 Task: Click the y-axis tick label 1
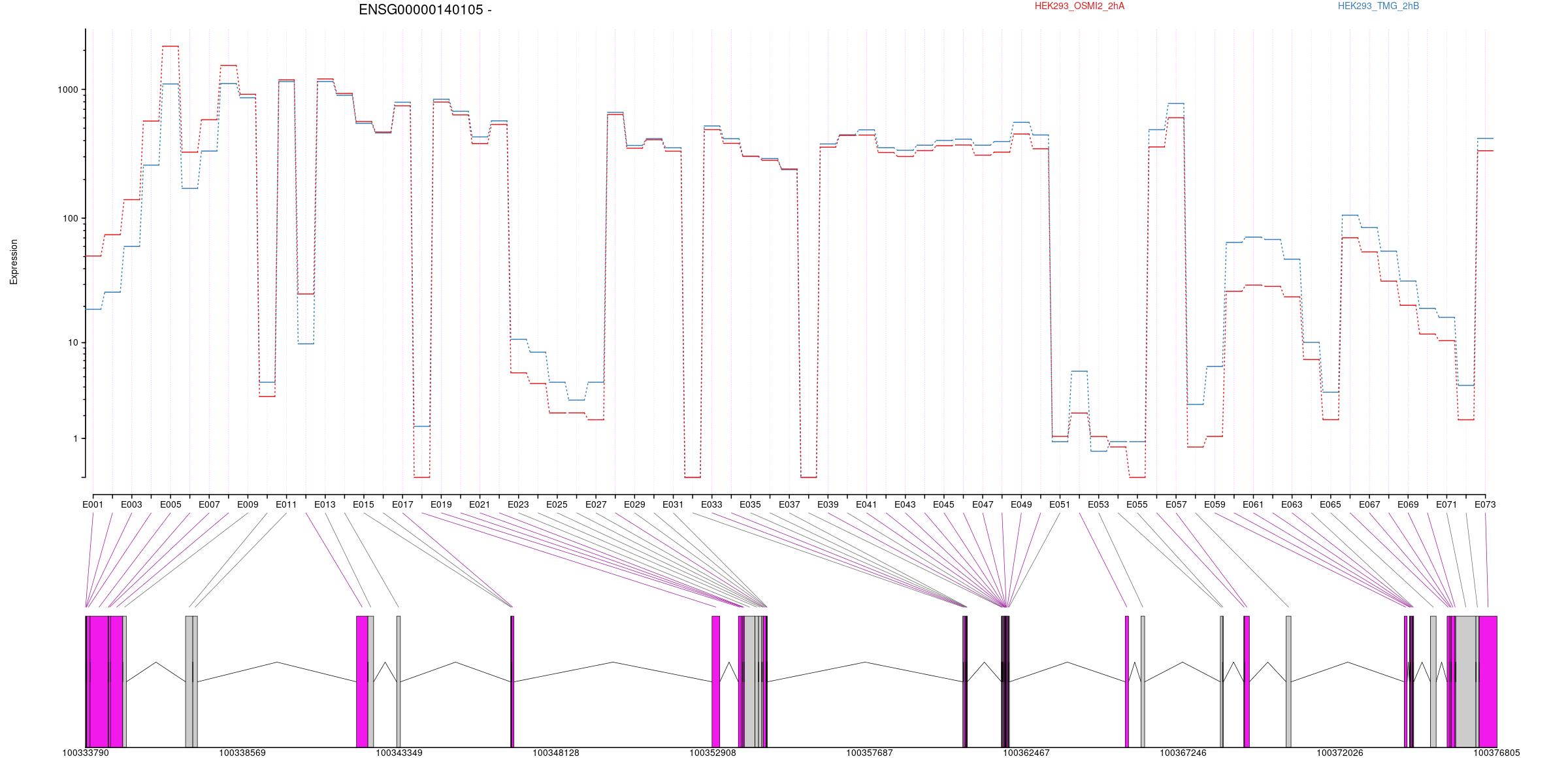75,439
